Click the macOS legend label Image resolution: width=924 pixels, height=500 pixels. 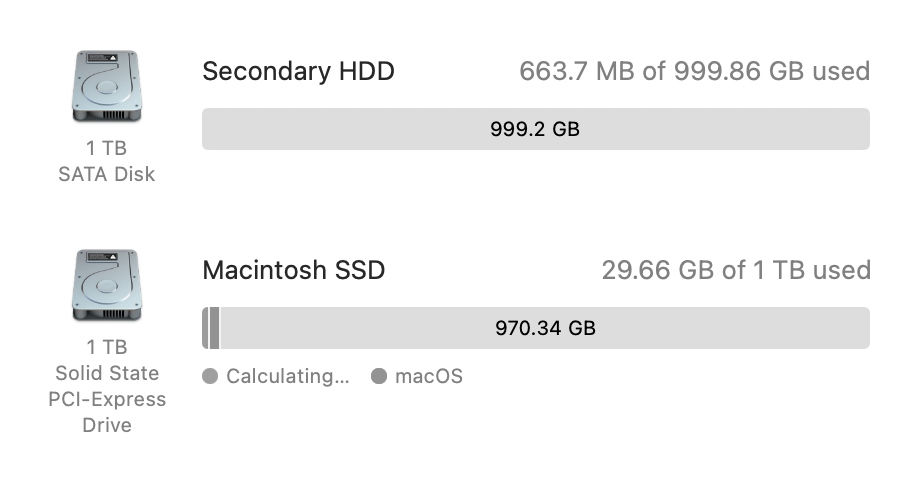point(429,377)
